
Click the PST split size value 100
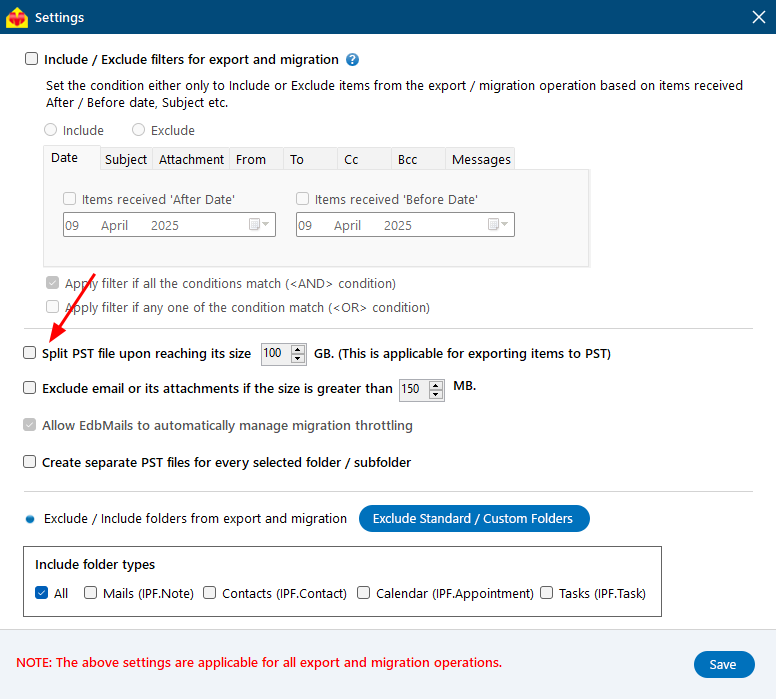pos(273,353)
